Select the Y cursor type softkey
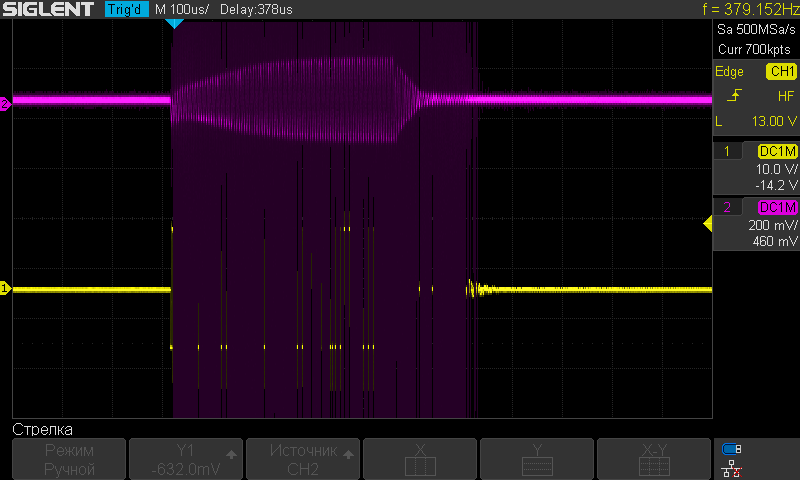The height and width of the screenshot is (480, 800). point(537,459)
